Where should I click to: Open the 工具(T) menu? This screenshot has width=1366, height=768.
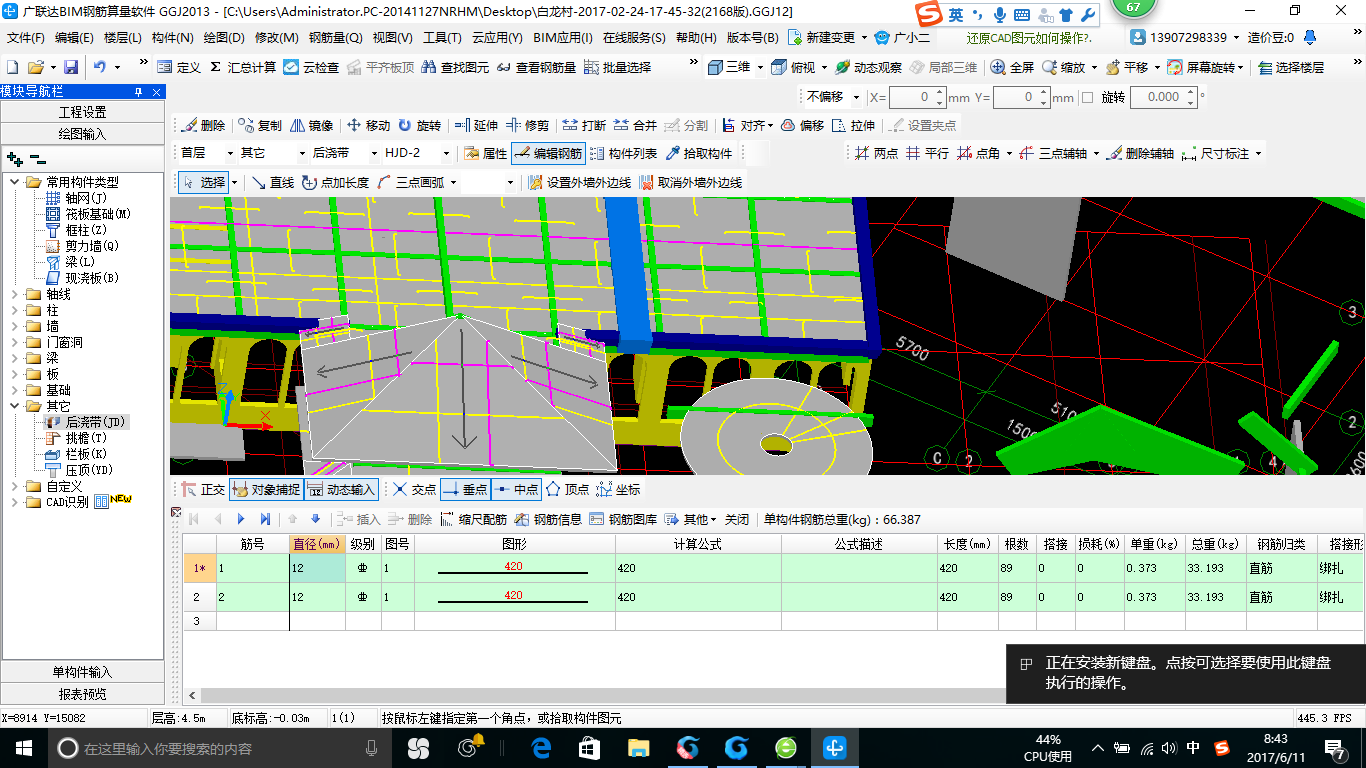tap(442, 38)
